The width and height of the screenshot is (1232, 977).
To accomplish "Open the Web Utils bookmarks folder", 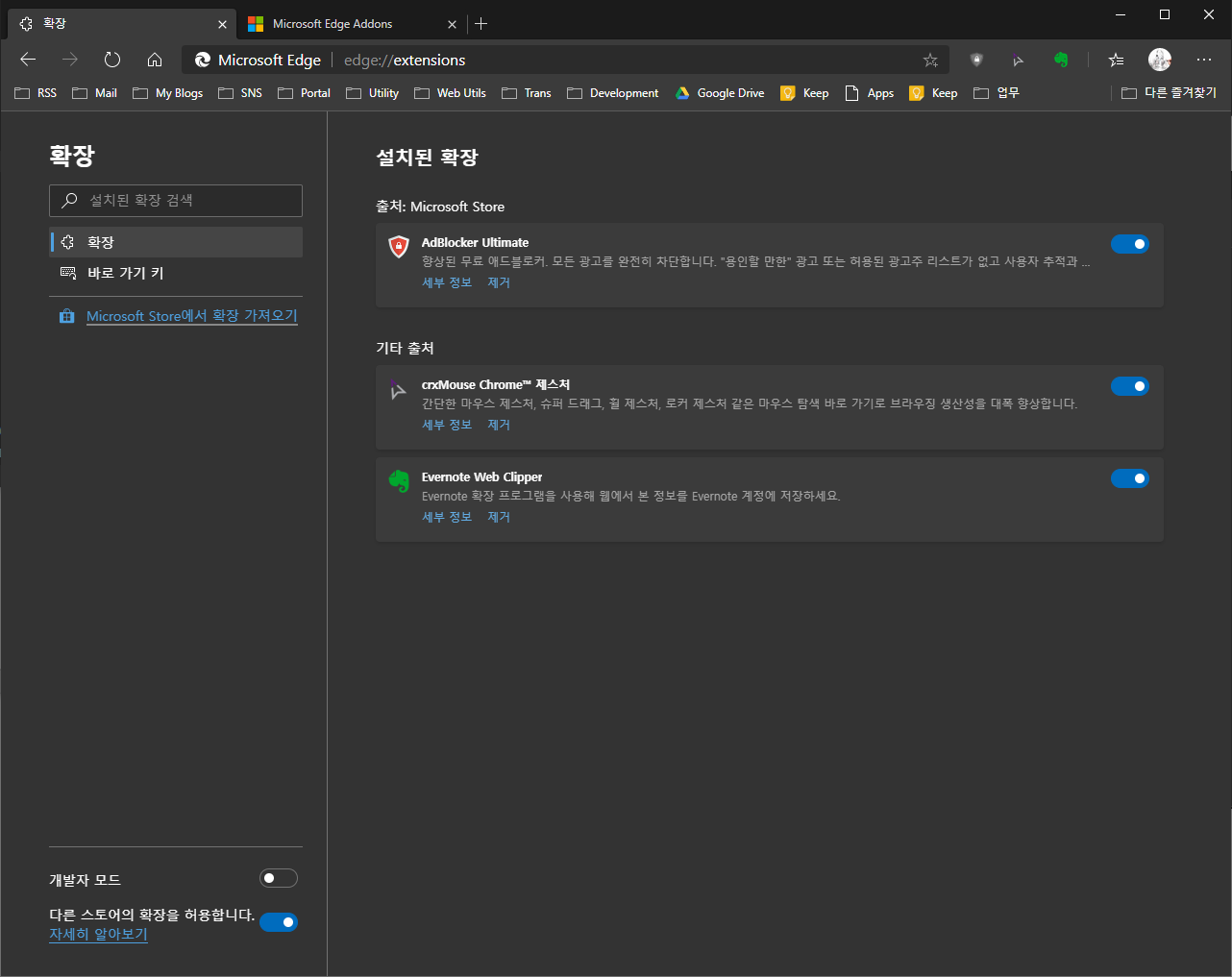I will (x=450, y=93).
